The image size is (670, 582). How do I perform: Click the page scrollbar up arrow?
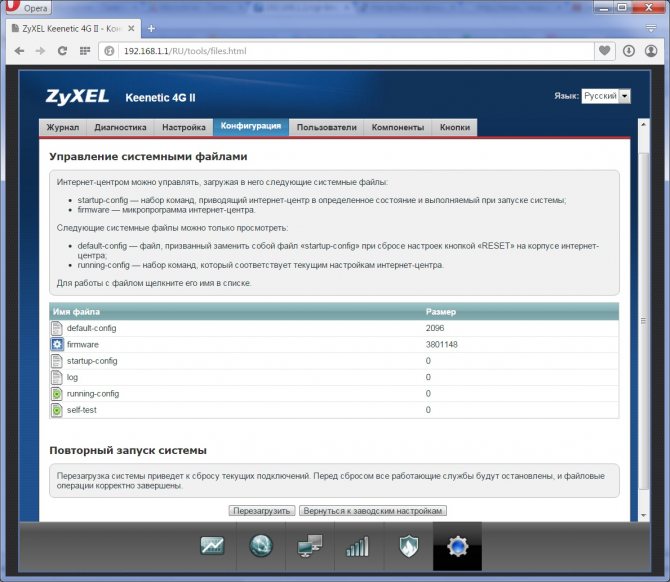[x=644, y=124]
